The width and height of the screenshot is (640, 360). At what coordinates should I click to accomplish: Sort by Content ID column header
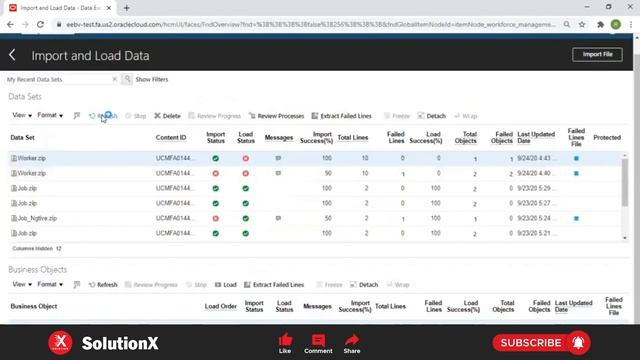(x=171, y=138)
